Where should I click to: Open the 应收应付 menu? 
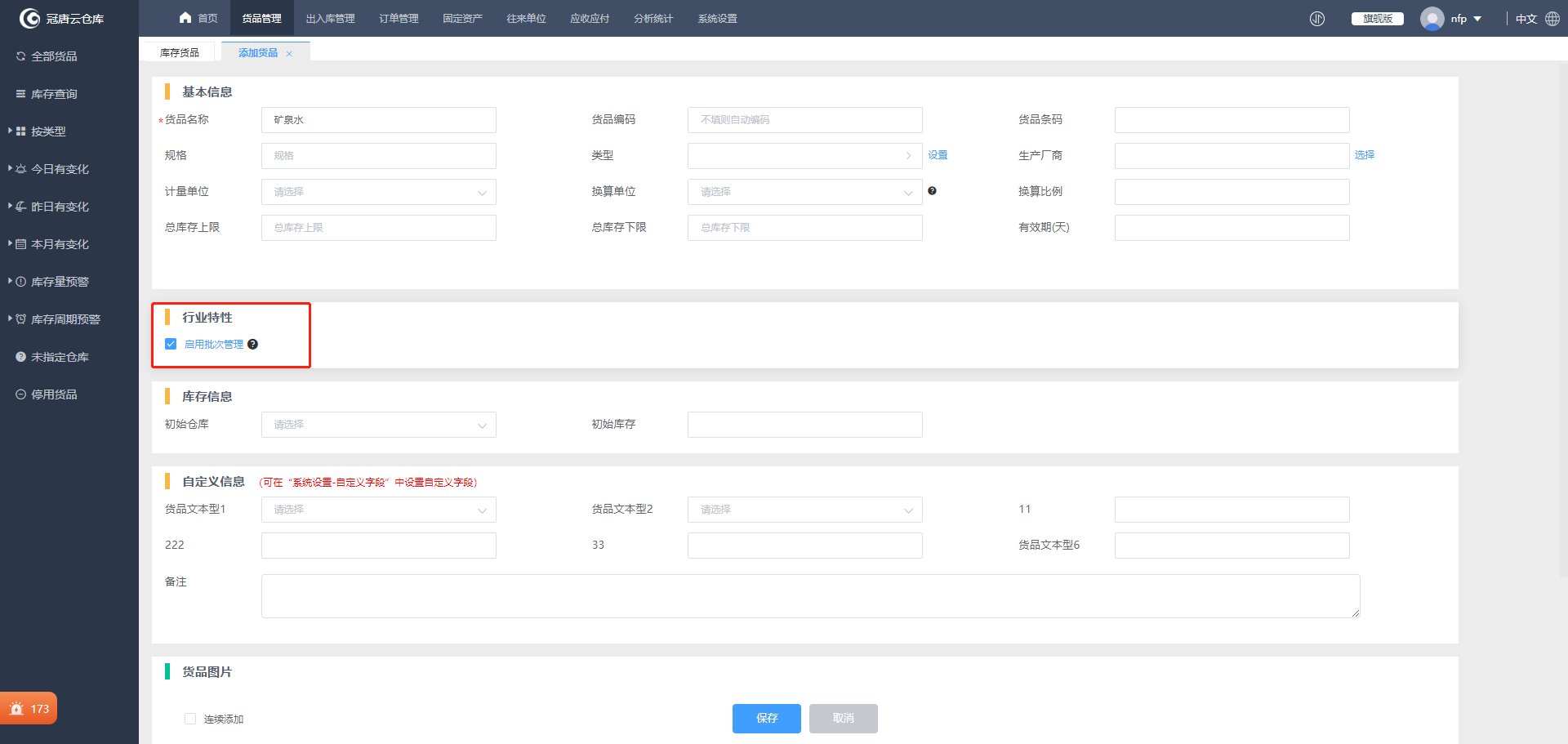coord(590,19)
